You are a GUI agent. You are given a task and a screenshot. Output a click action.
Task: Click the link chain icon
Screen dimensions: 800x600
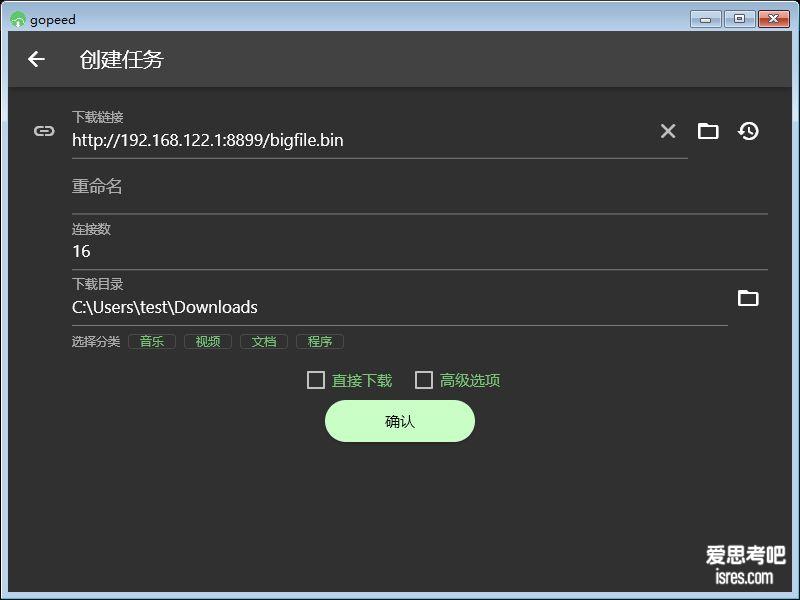click(x=44, y=131)
